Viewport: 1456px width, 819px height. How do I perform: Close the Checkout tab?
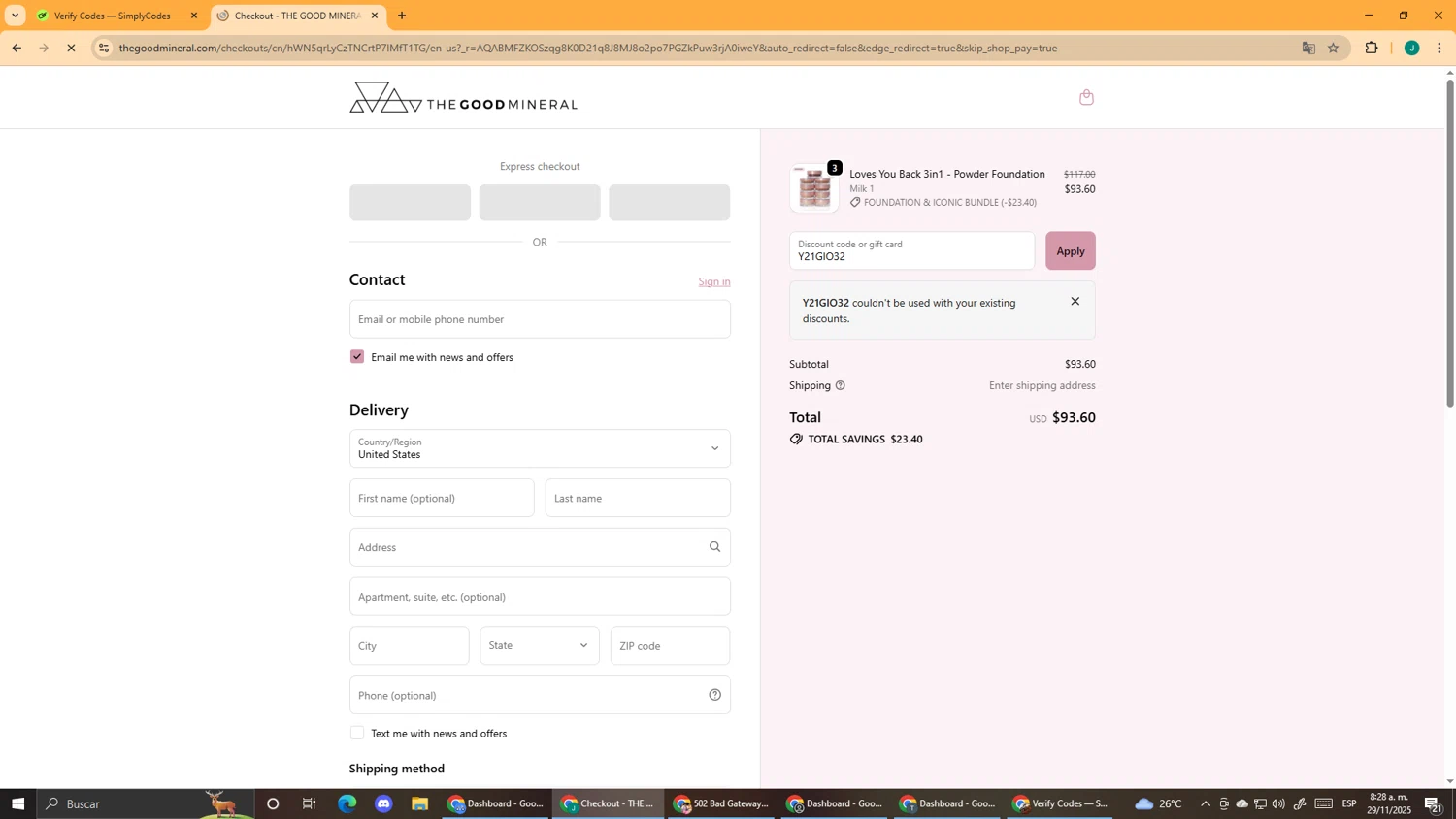click(375, 16)
